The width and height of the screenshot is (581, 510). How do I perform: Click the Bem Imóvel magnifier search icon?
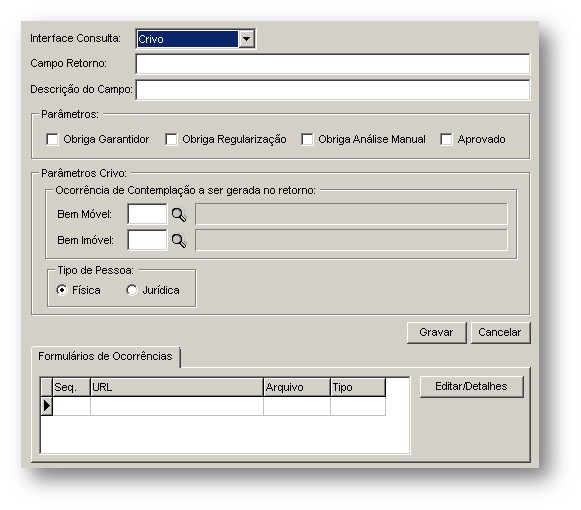[x=179, y=241]
